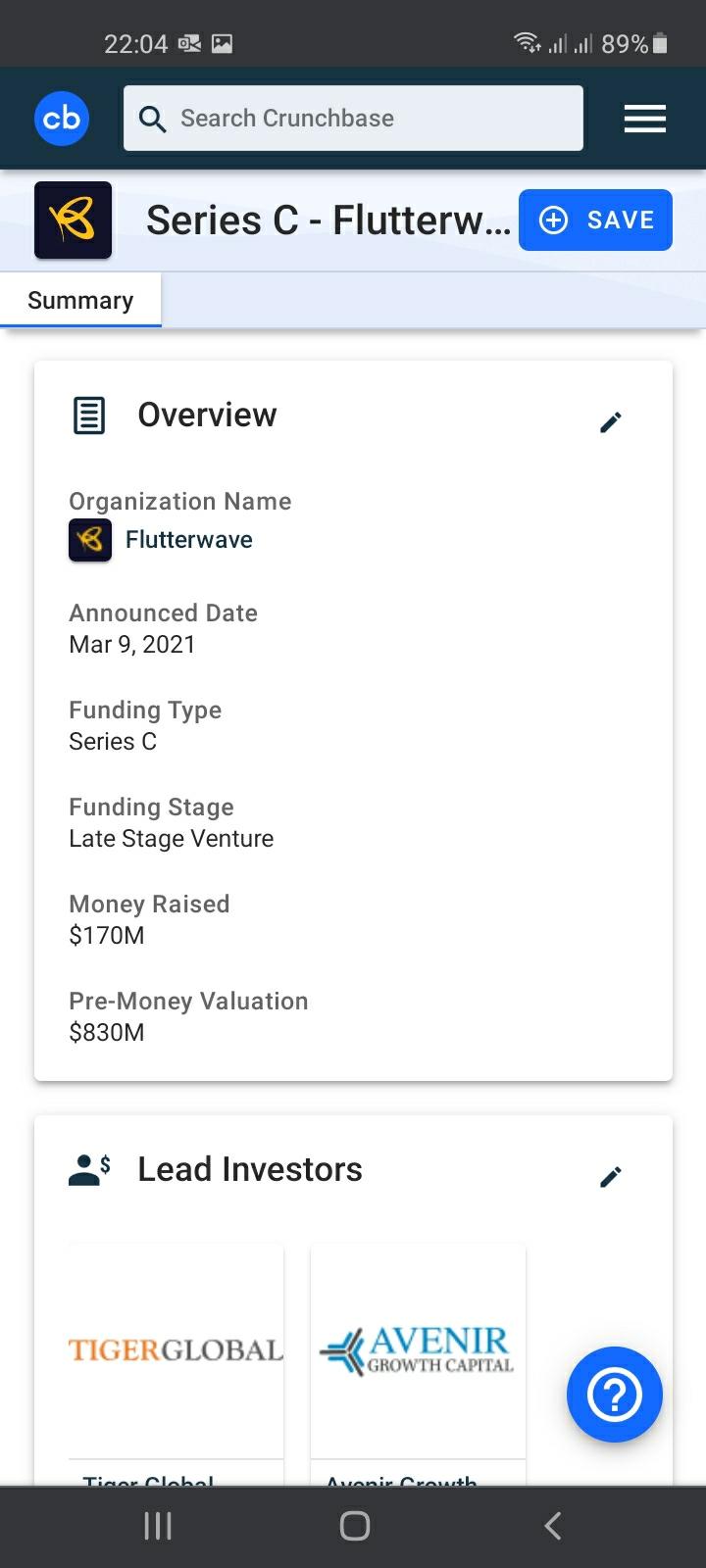Switch to the Summary tab
The image size is (706, 1568).
tap(80, 301)
